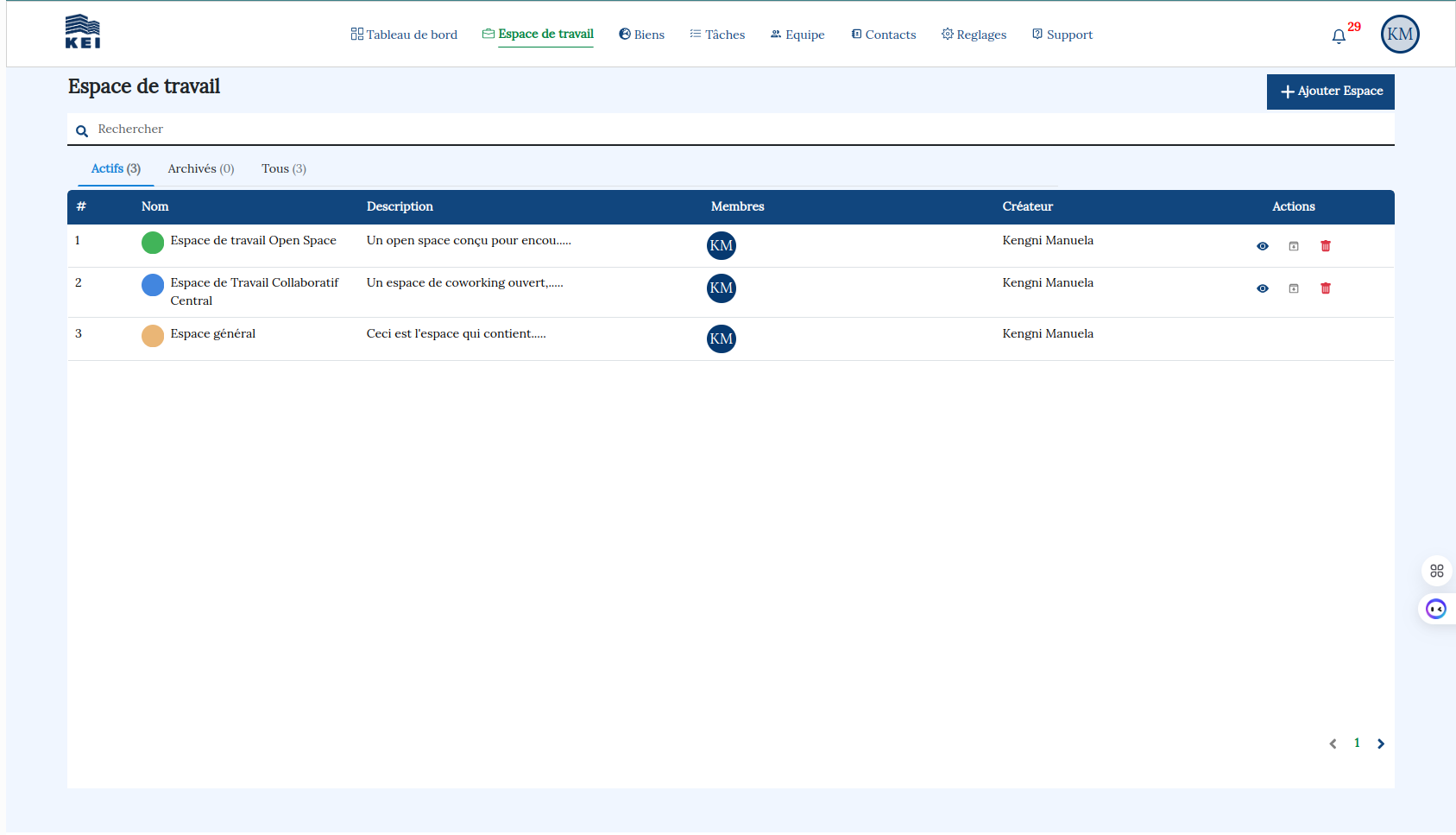Open Espace de travail Open Space name
The width and height of the screenshot is (1456, 835).
point(254,240)
